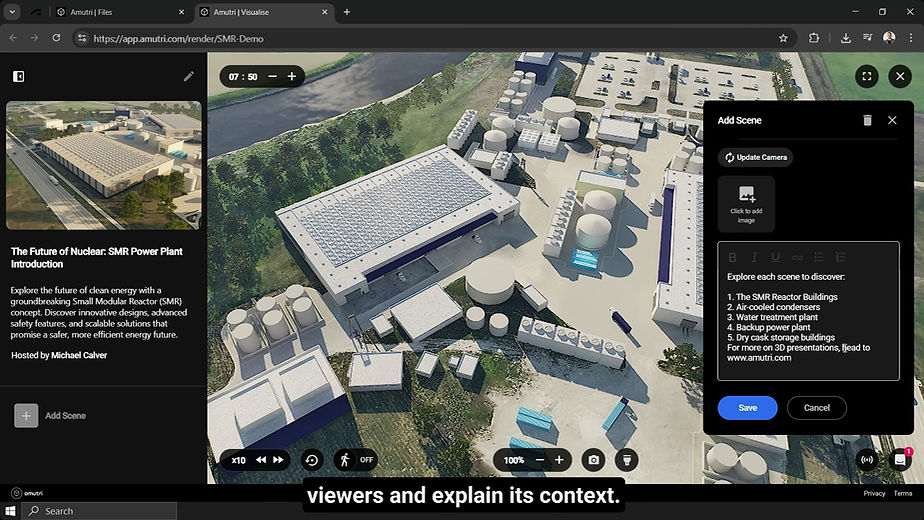Toggle italic formatting in scene editor
The height and width of the screenshot is (520, 924).
pos(754,257)
